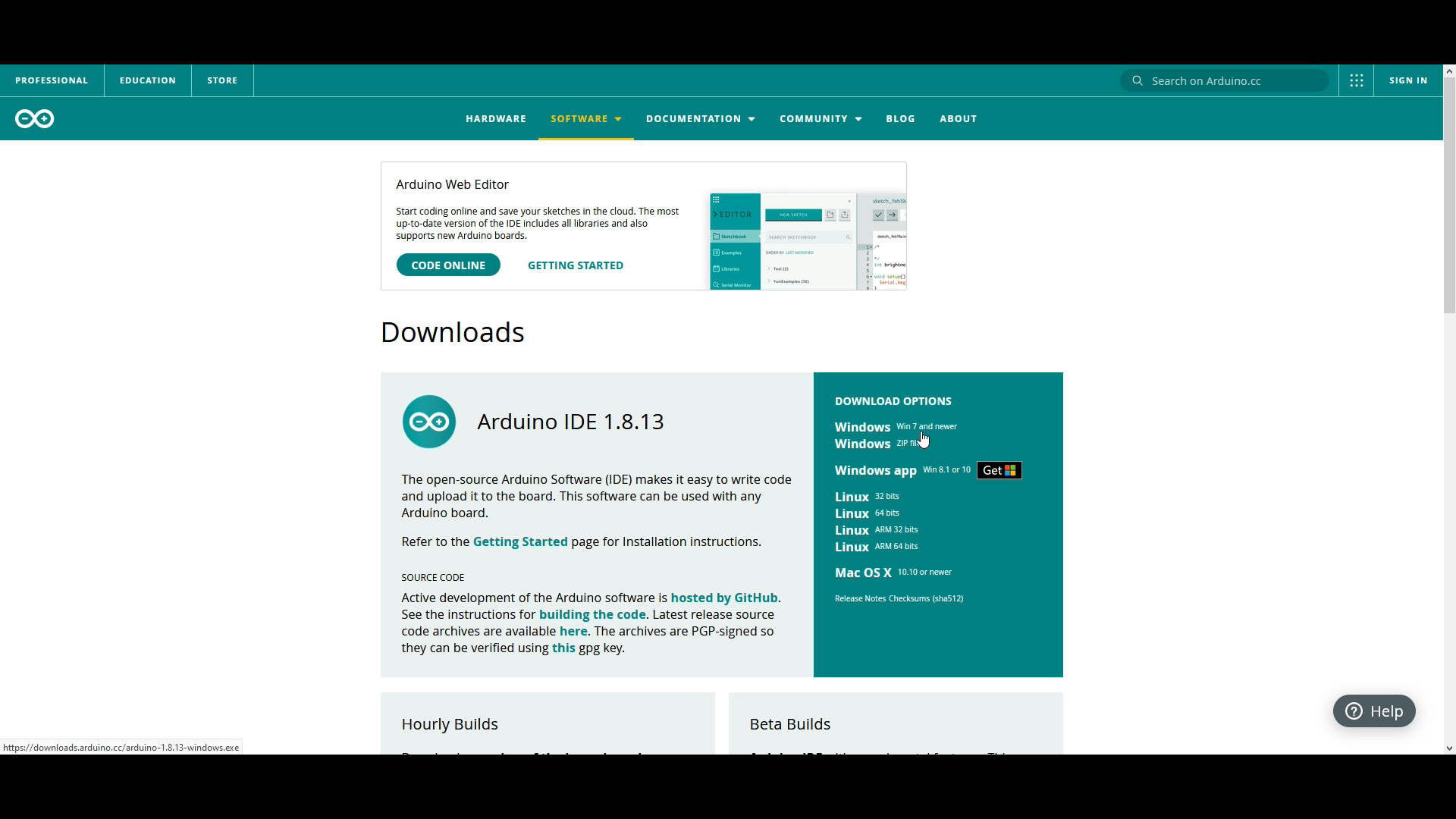Download Linux 64 bits version
This screenshot has width=1456, height=819.
pyautogui.click(x=852, y=513)
